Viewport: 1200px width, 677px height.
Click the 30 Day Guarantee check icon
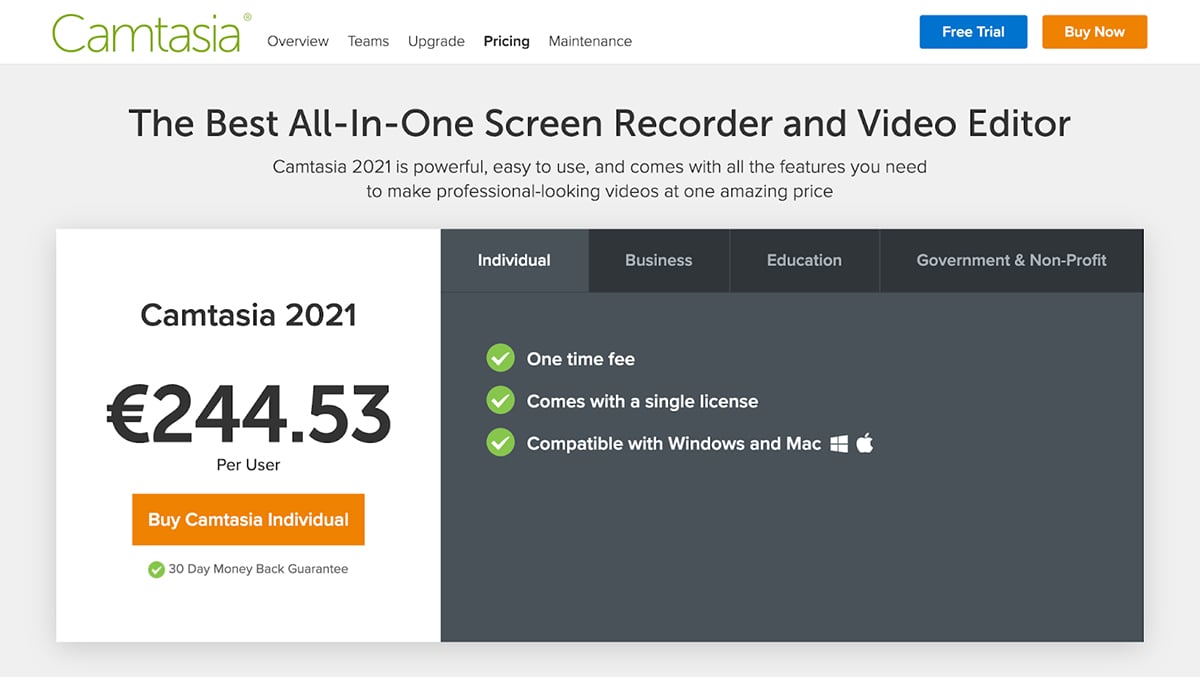coord(156,569)
